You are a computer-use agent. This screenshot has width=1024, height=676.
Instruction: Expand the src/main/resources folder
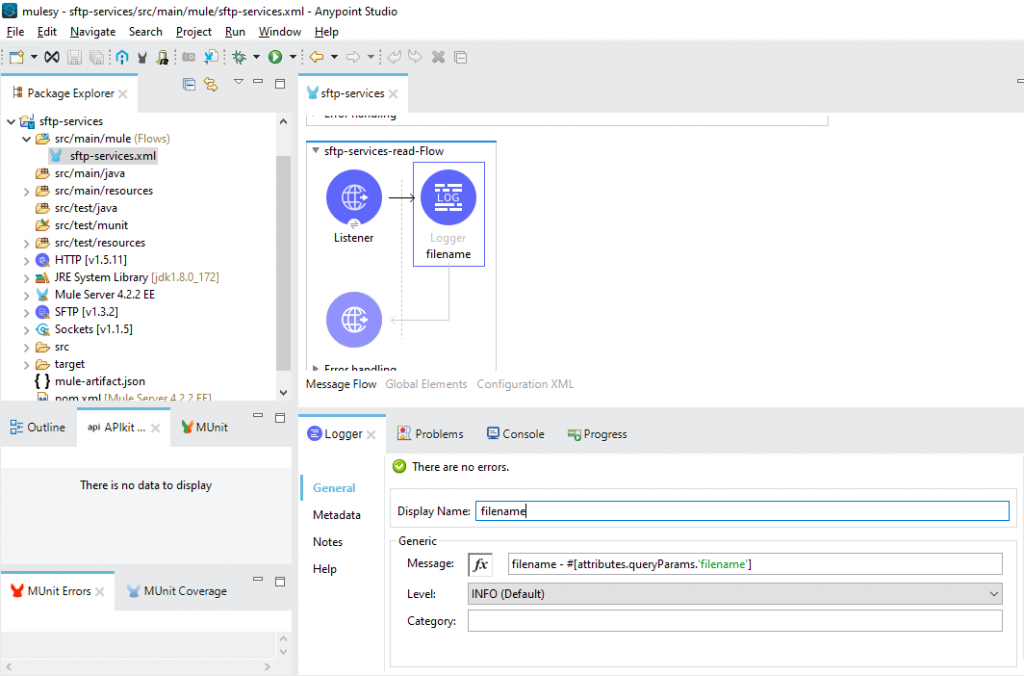(27, 191)
